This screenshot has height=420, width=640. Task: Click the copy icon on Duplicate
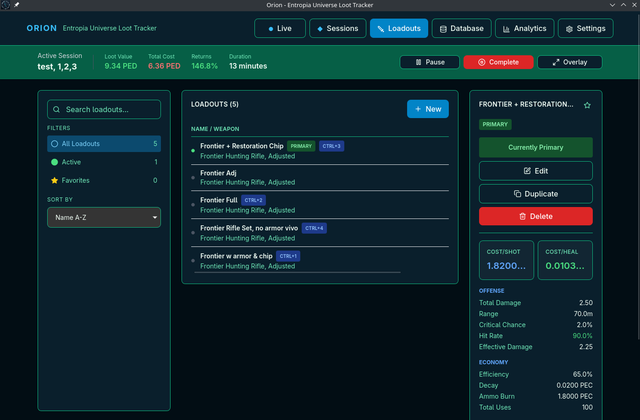[x=518, y=194]
